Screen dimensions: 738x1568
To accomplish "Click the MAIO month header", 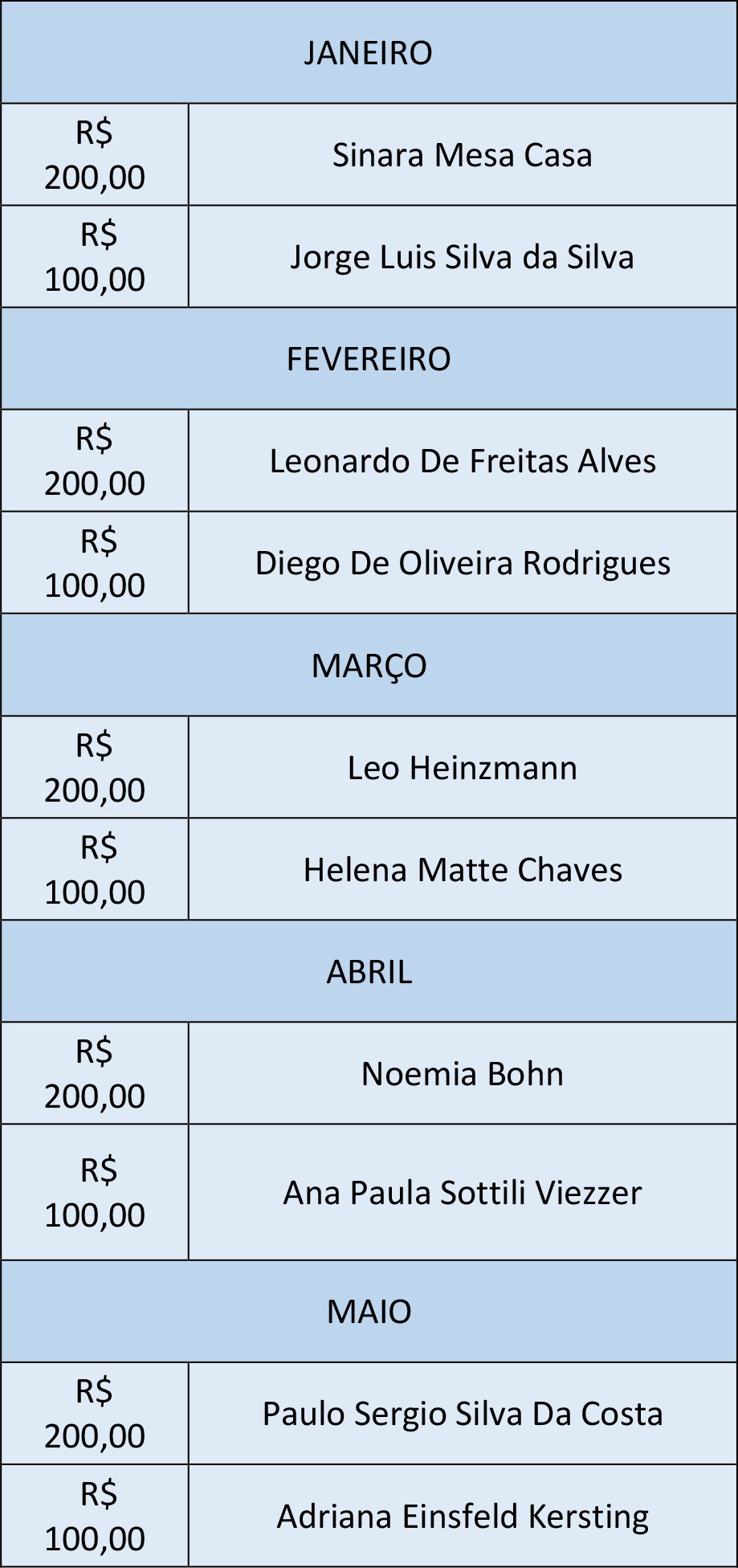I will (369, 1312).
